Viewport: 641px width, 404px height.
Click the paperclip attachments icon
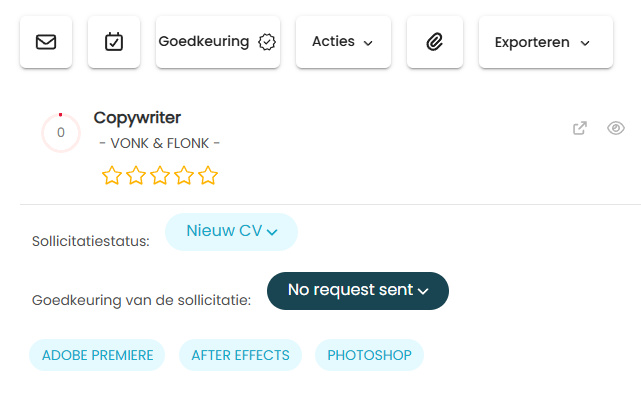point(435,42)
